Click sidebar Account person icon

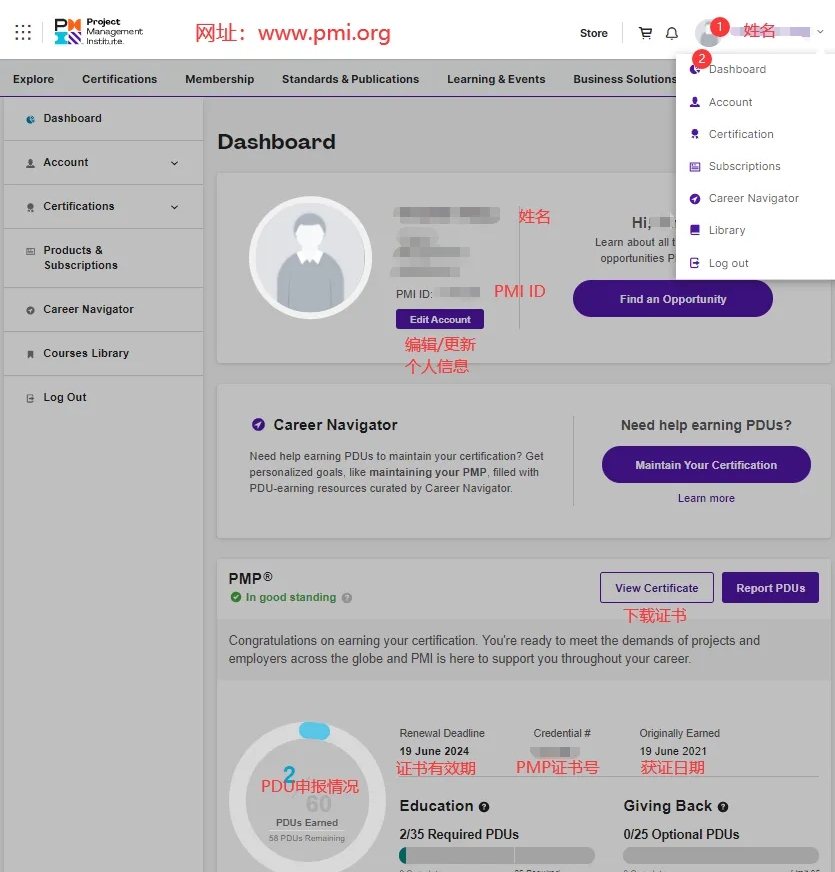pyautogui.click(x=31, y=163)
